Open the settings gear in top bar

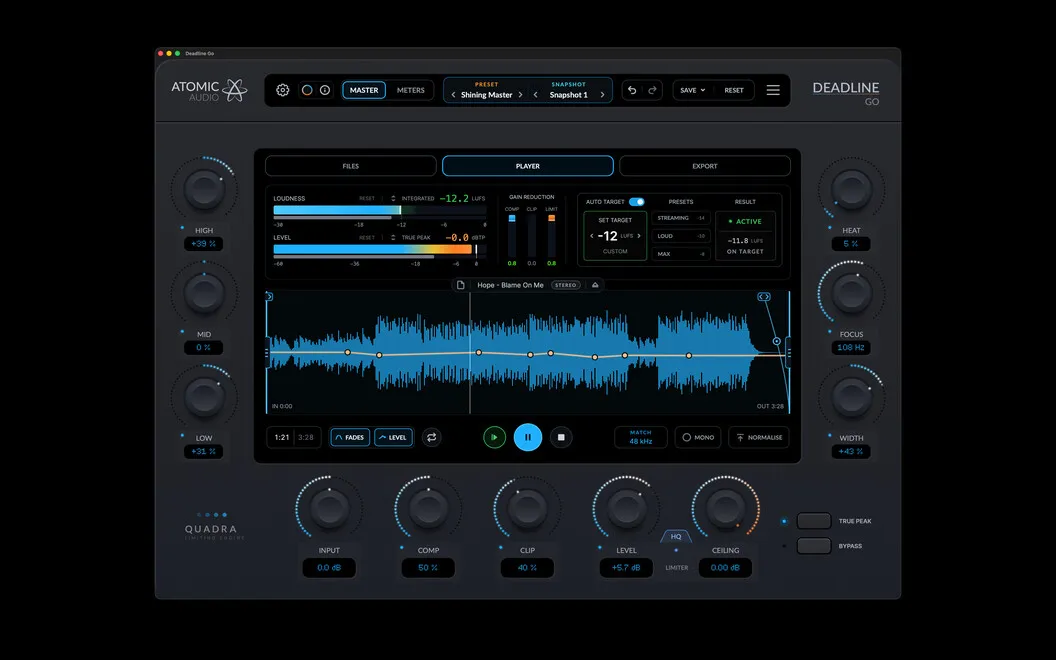click(x=282, y=90)
